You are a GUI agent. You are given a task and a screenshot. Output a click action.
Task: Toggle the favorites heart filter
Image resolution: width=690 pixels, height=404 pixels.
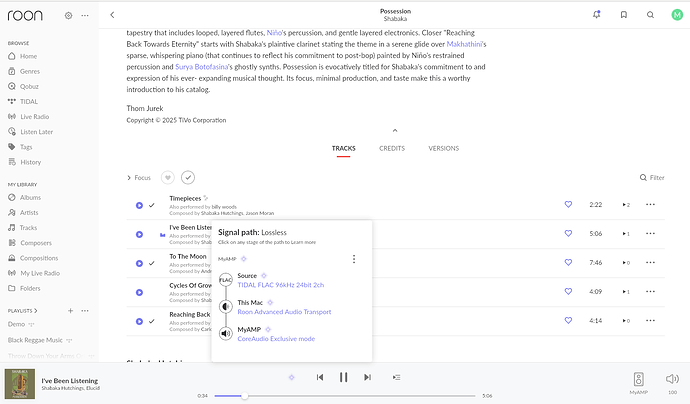168,178
